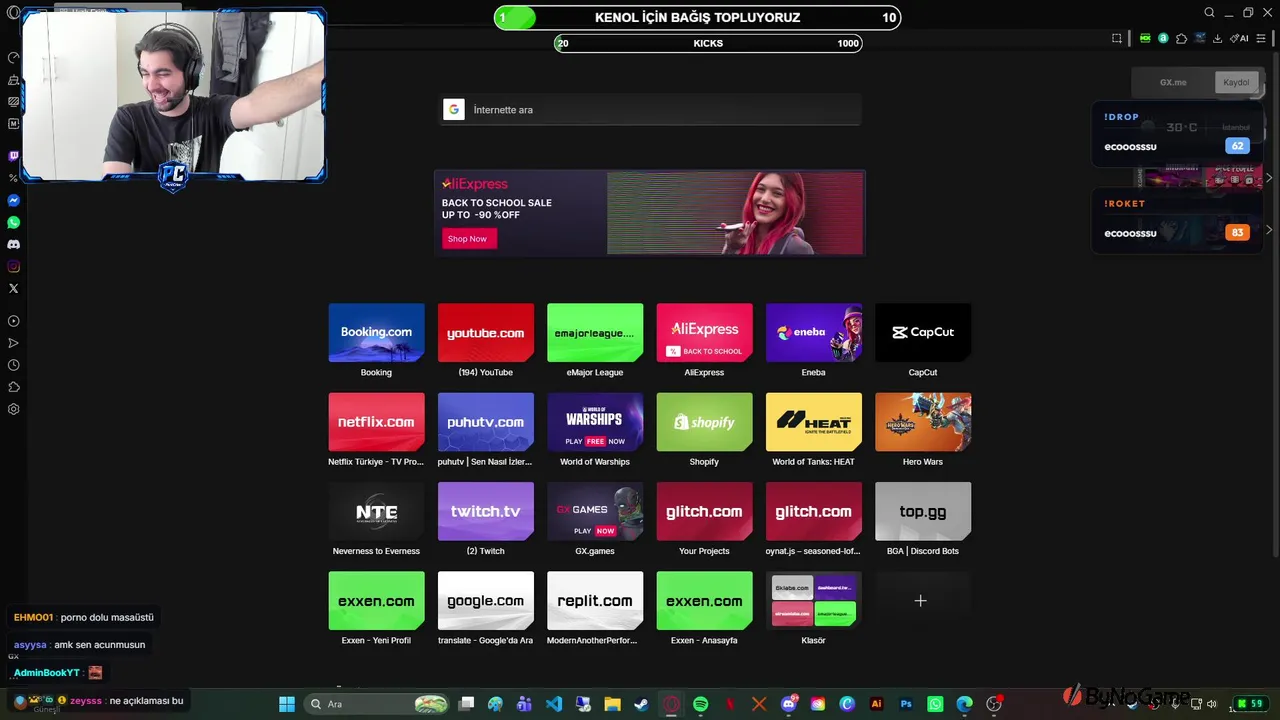Click the Internette ara search field
1280x720 pixels.
pyautogui.click(x=651, y=110)
